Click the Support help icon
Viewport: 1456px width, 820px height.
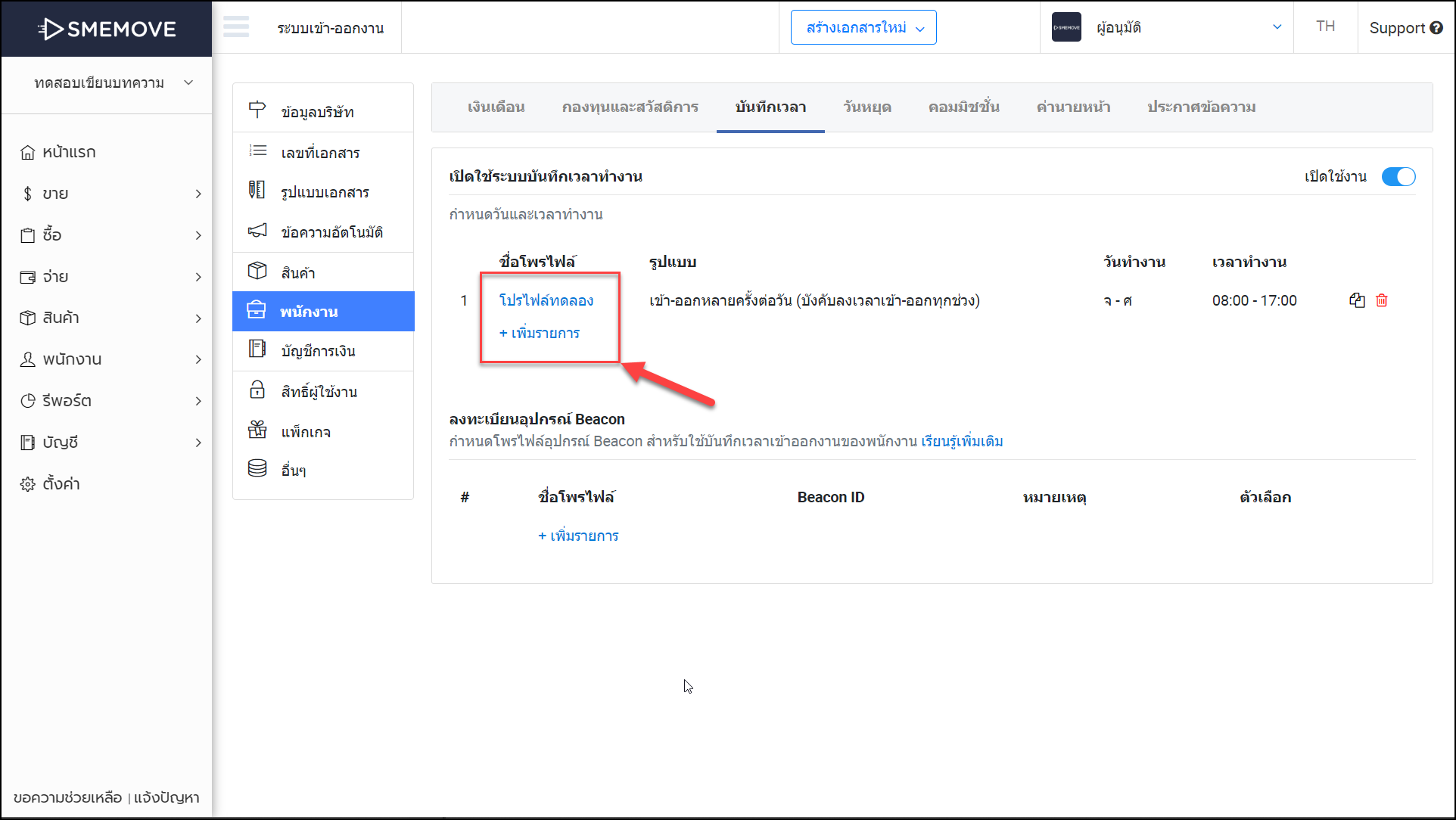point(1436,28)
